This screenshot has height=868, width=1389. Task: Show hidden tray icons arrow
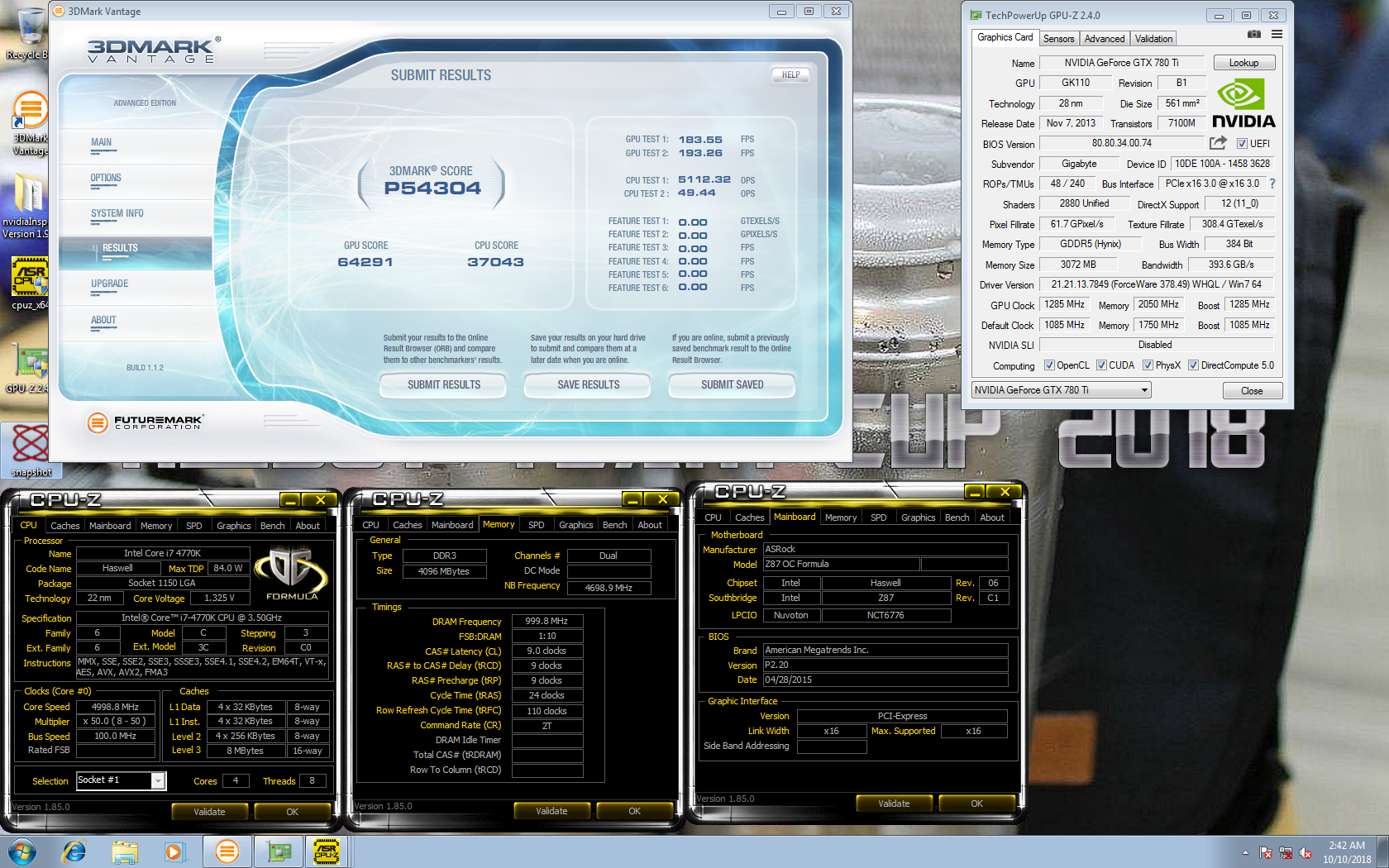1245,852
